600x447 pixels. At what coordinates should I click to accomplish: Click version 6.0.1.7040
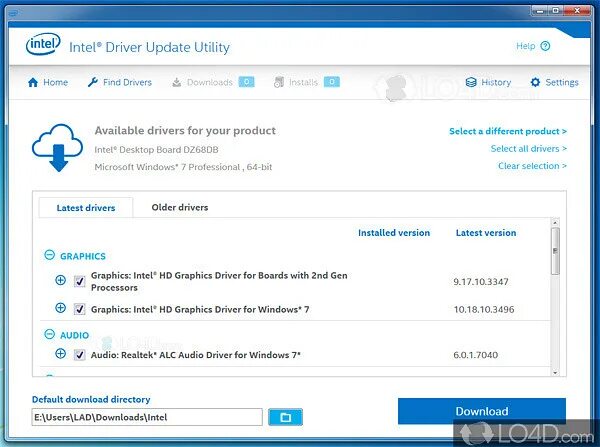tap(476, 355)
